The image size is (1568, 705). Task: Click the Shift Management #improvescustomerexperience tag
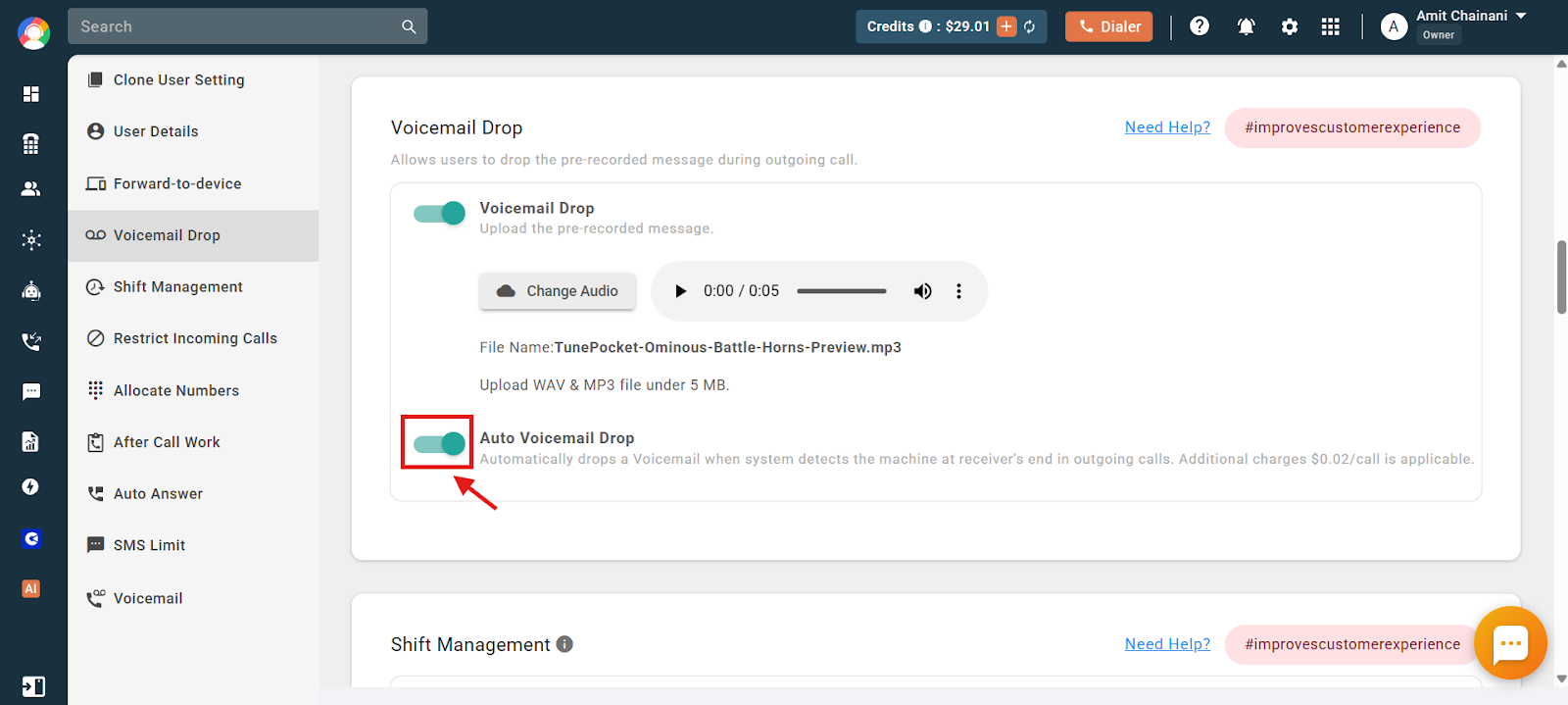(x=1352, y=644)
